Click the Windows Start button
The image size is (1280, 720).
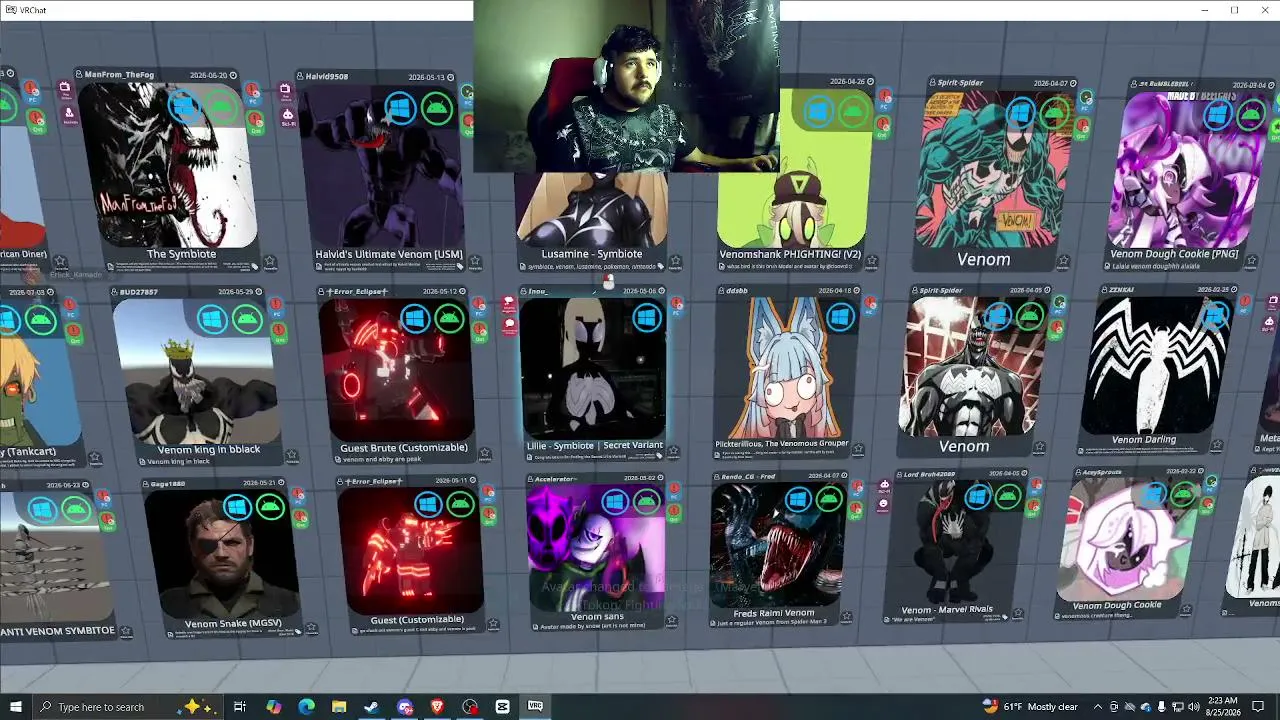point(15,707)
